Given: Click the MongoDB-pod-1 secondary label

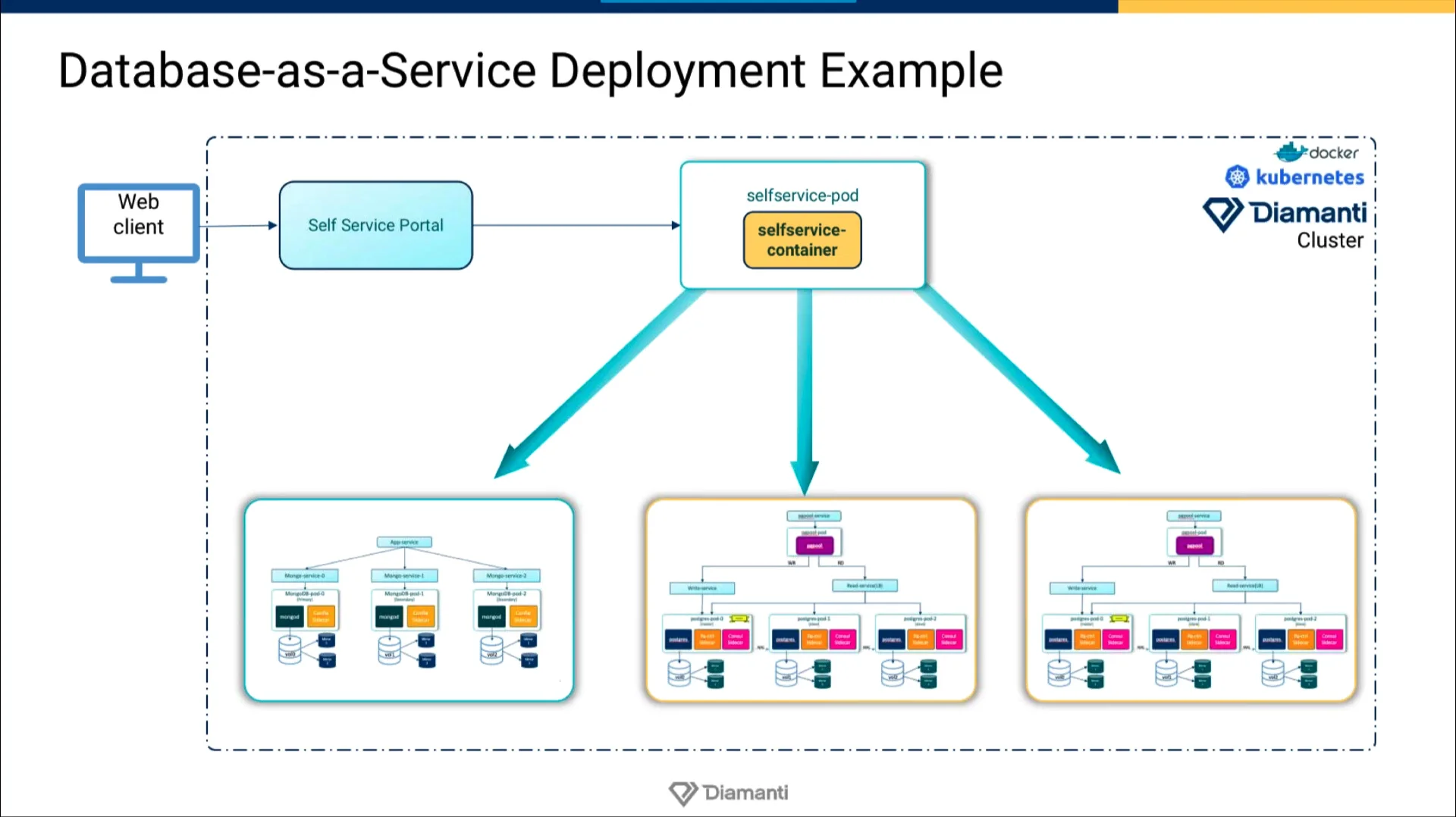Looking at the screenshot, I should 404,596.
